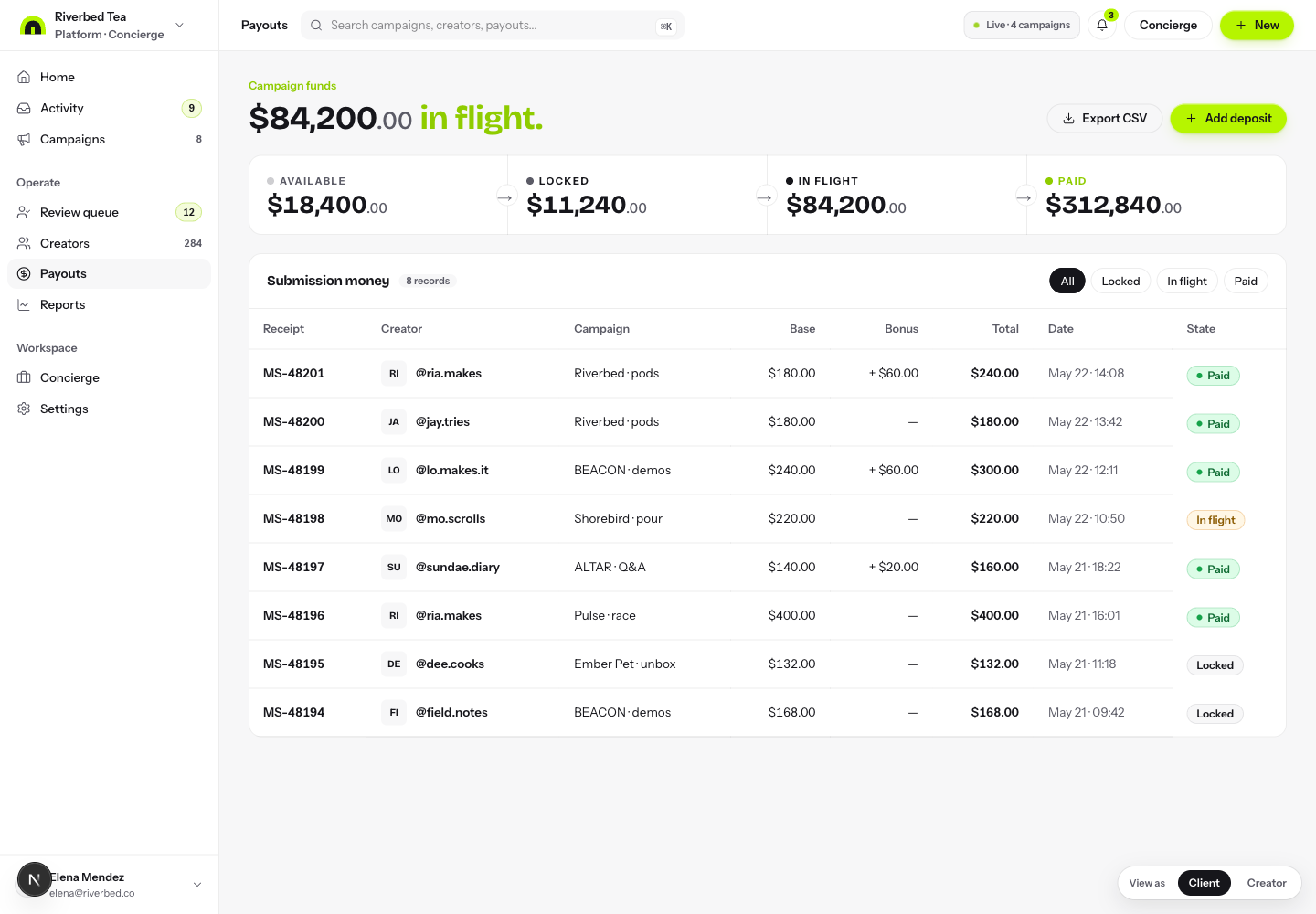Click the In Flight $84,200.00 card
This screenshot has width=1316, height=914.
pyautogui.click(x=897, y=195)
